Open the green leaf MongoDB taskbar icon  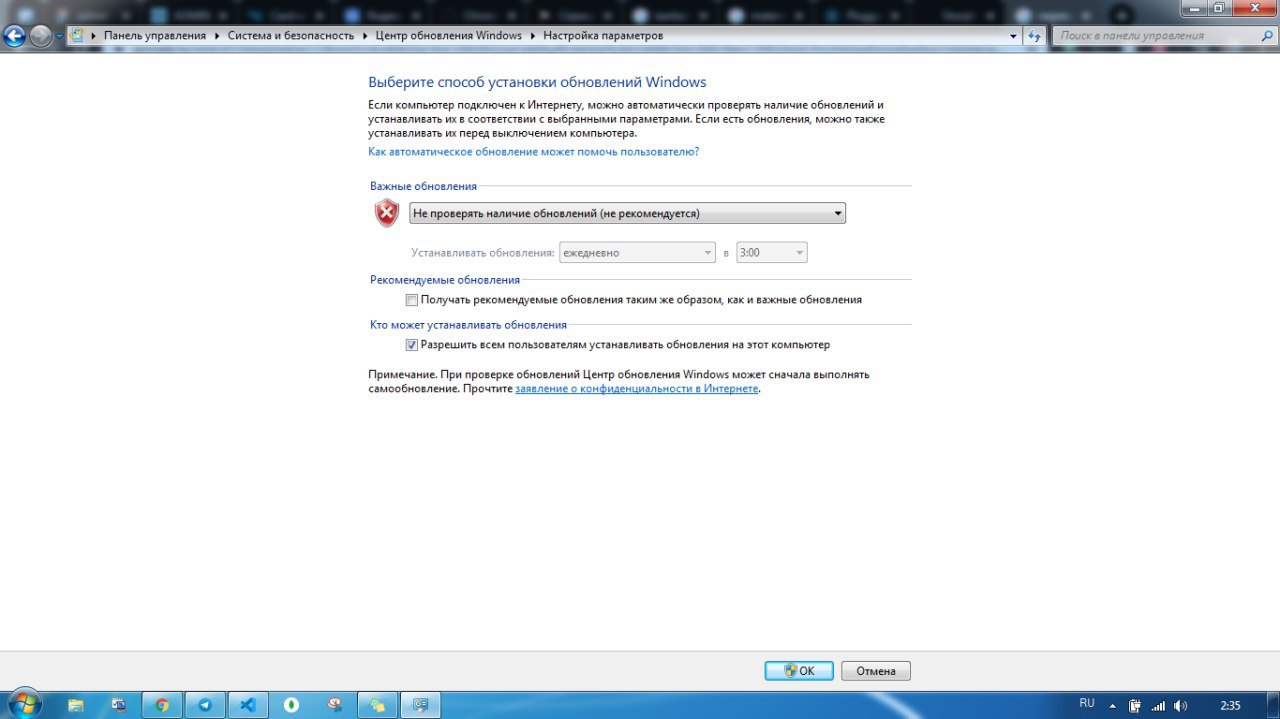point(291,705)
